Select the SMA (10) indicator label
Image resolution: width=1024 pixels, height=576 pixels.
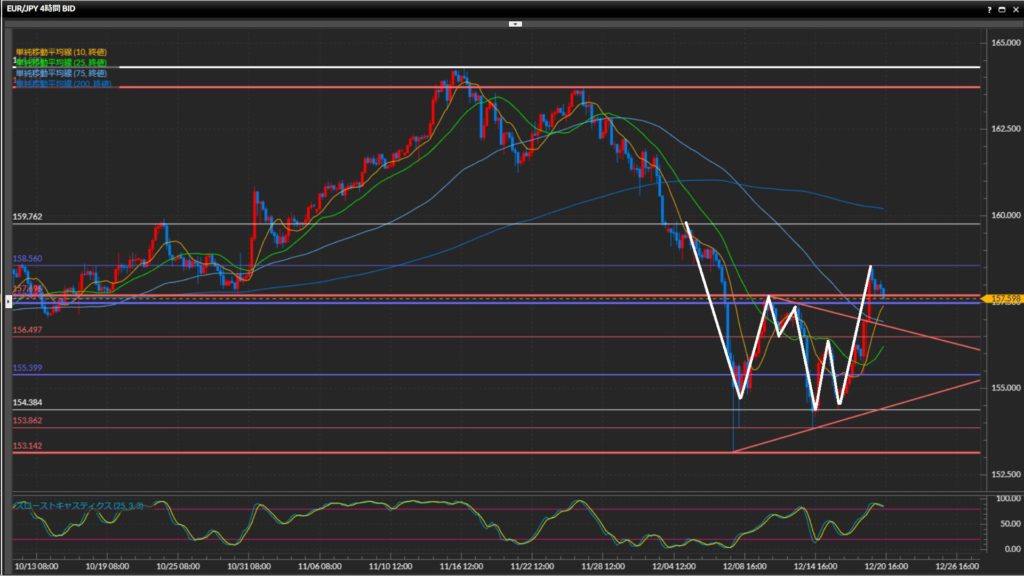60,51
